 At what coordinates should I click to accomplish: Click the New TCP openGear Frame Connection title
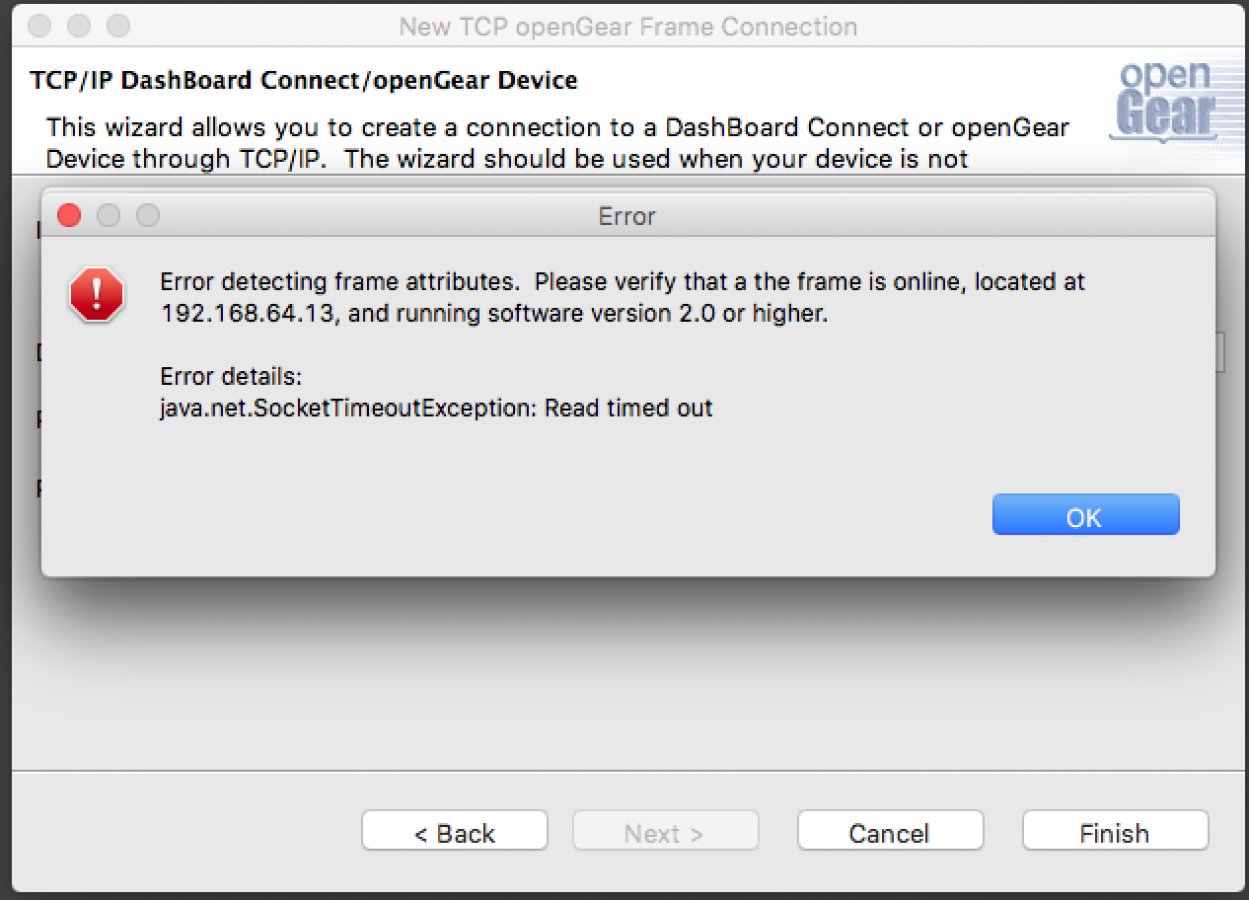(627, 26)
